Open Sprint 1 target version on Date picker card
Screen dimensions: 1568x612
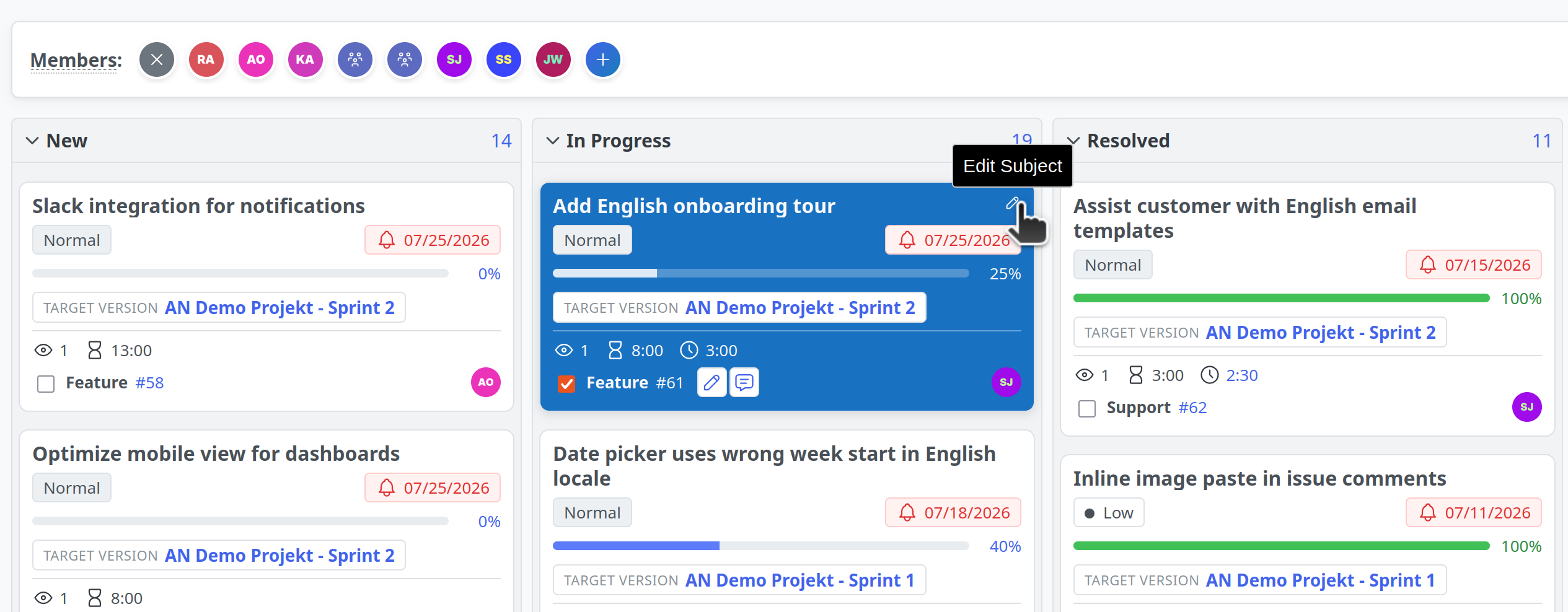pyautogui.click(x=799, y=580)
